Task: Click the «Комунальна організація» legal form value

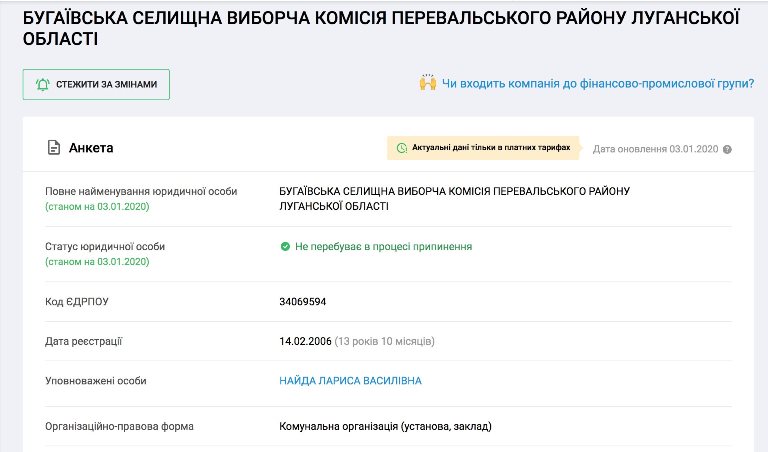Action: pos(385,427)
